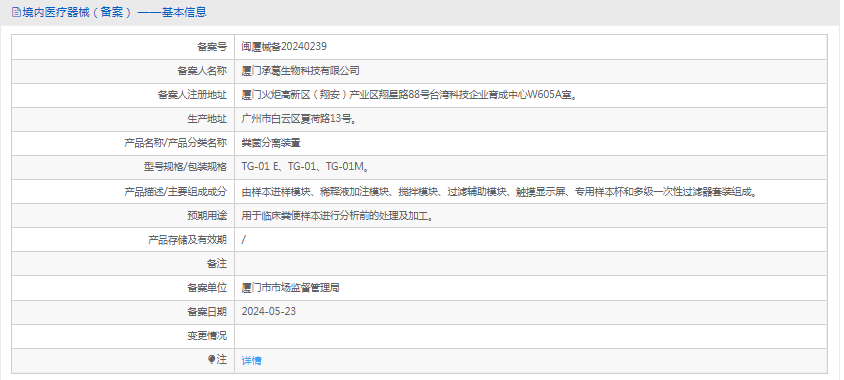Select the slash value for 产品存储及有效期

click(244, 240)
